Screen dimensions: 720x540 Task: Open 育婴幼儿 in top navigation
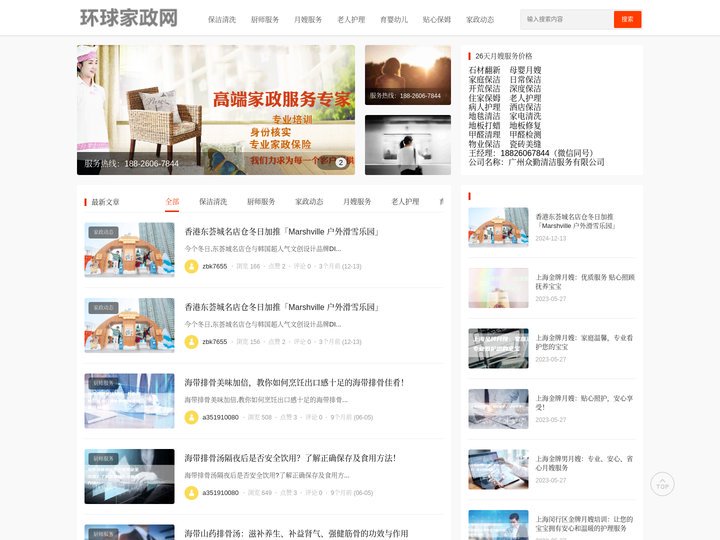point(394,19)
